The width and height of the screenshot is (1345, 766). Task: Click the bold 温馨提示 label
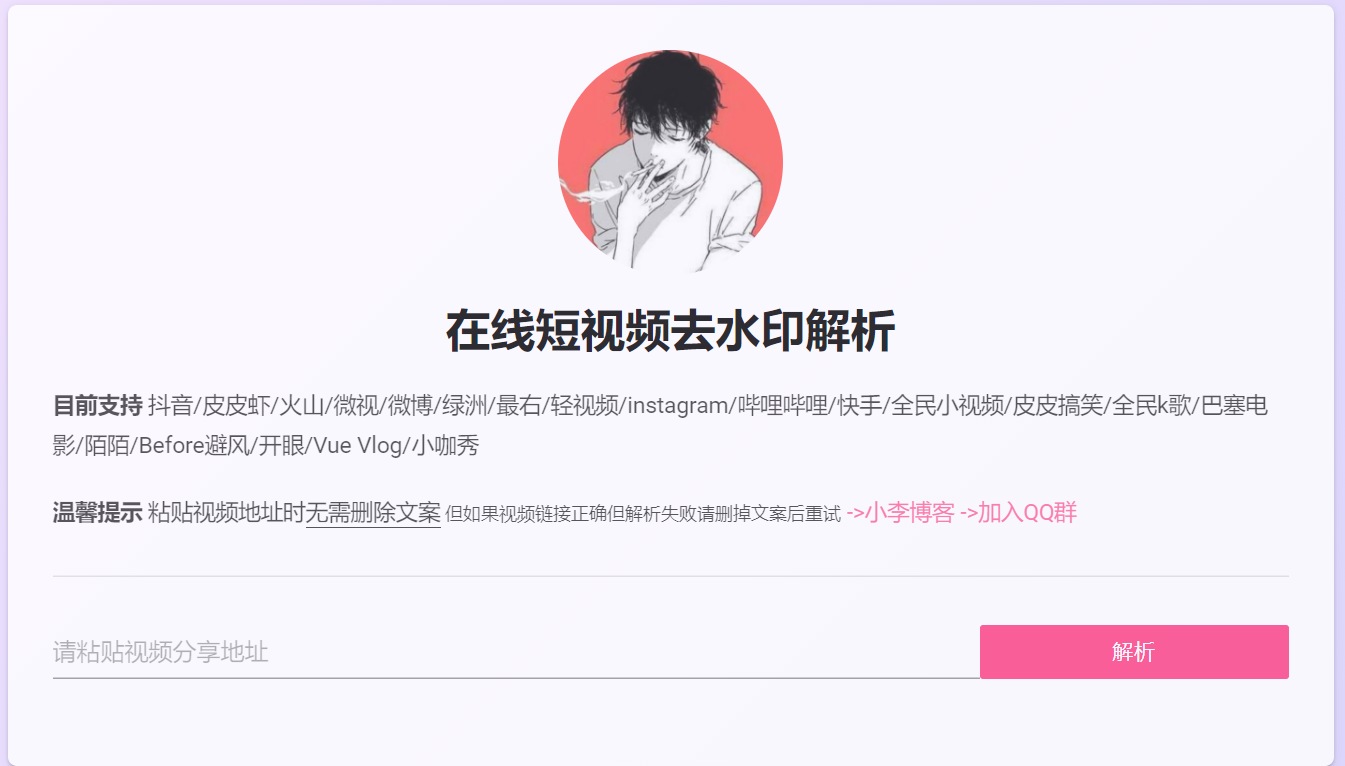pyautogui.click(x=98, y=513)
